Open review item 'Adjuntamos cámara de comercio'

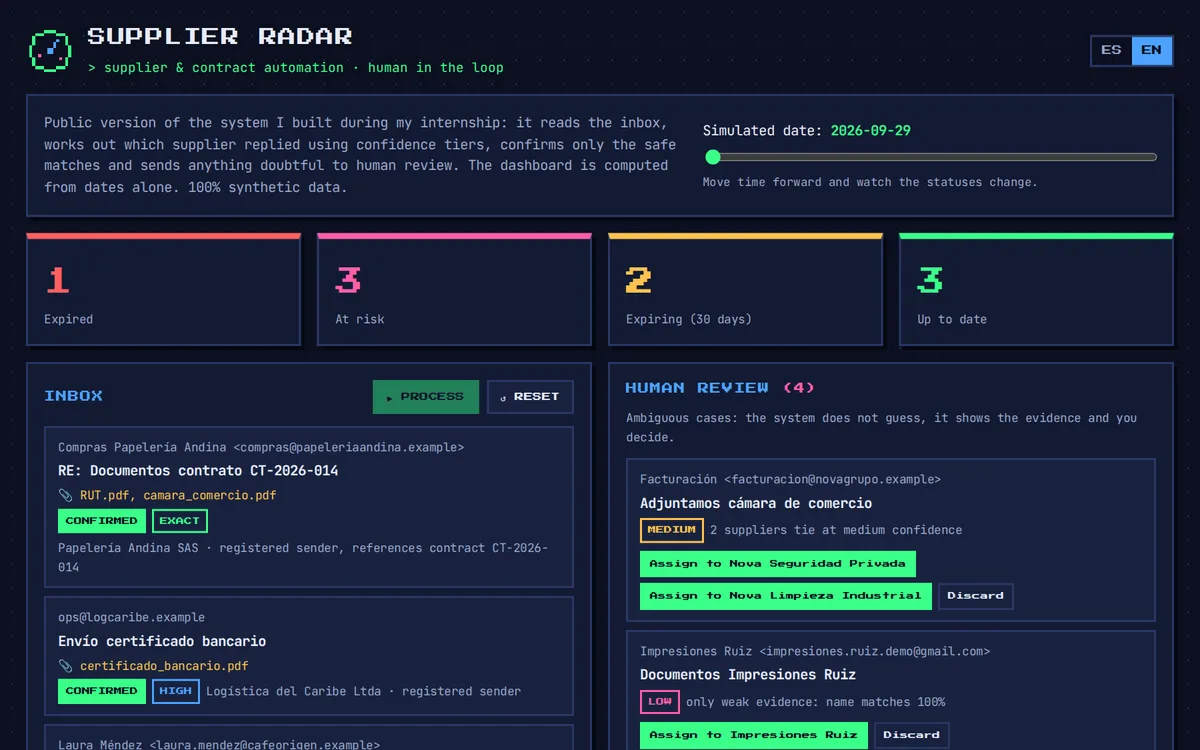click(x=756, y=503)
